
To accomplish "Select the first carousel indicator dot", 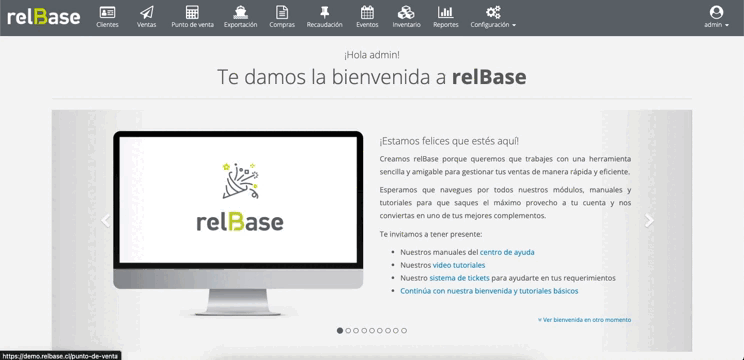I will (x=340, y=331).
